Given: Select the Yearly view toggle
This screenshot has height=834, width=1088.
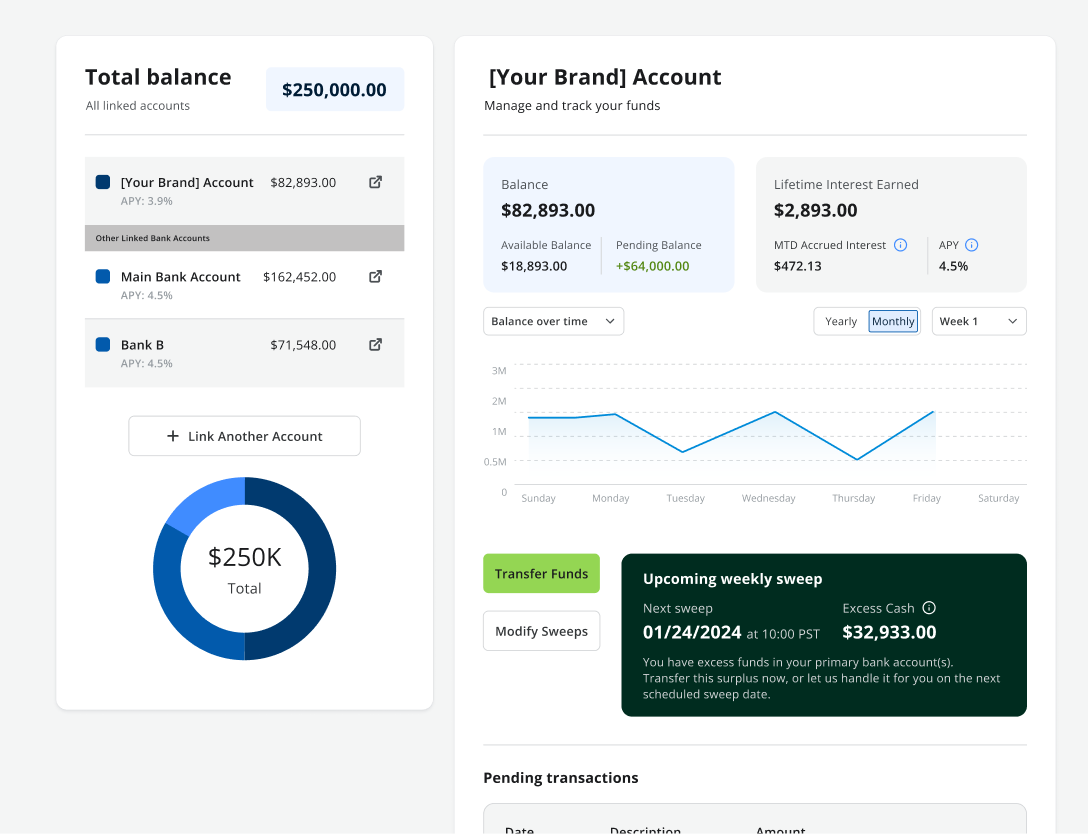Looking at the screenshot, I should pos(840,321).
